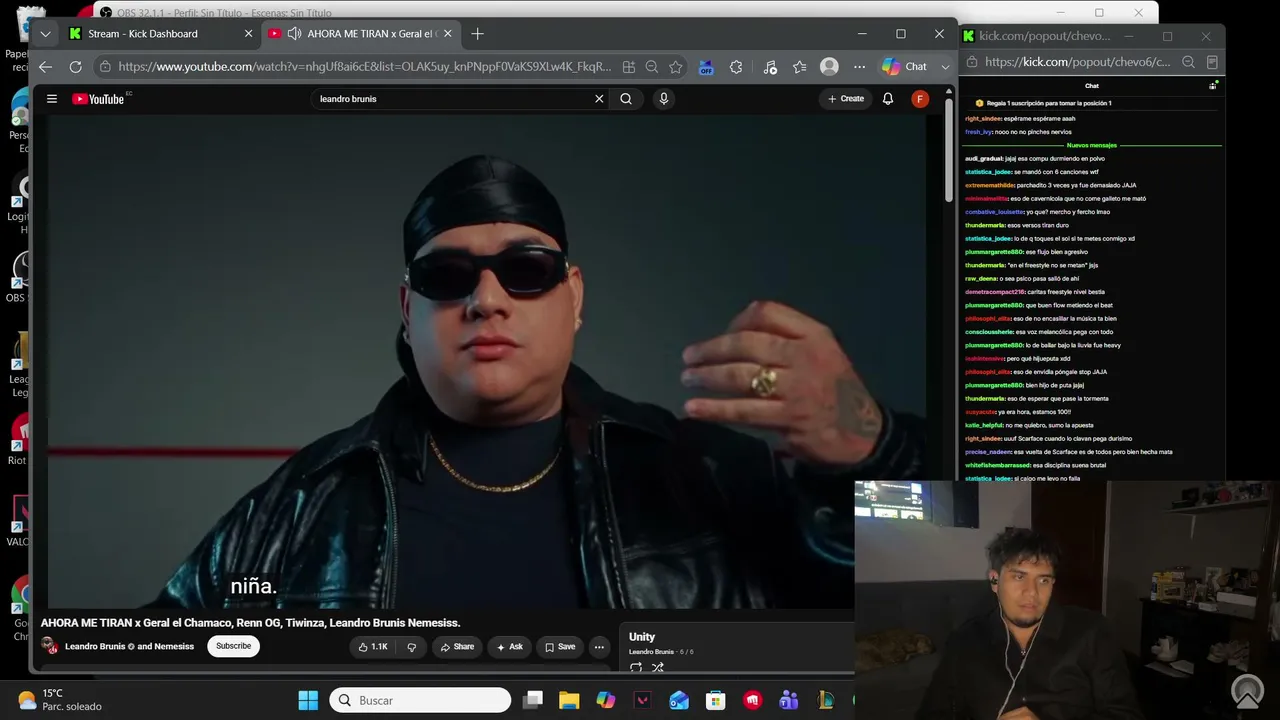Open the Kick chat gift leaderboard icon

click(x=1213, y=86)
